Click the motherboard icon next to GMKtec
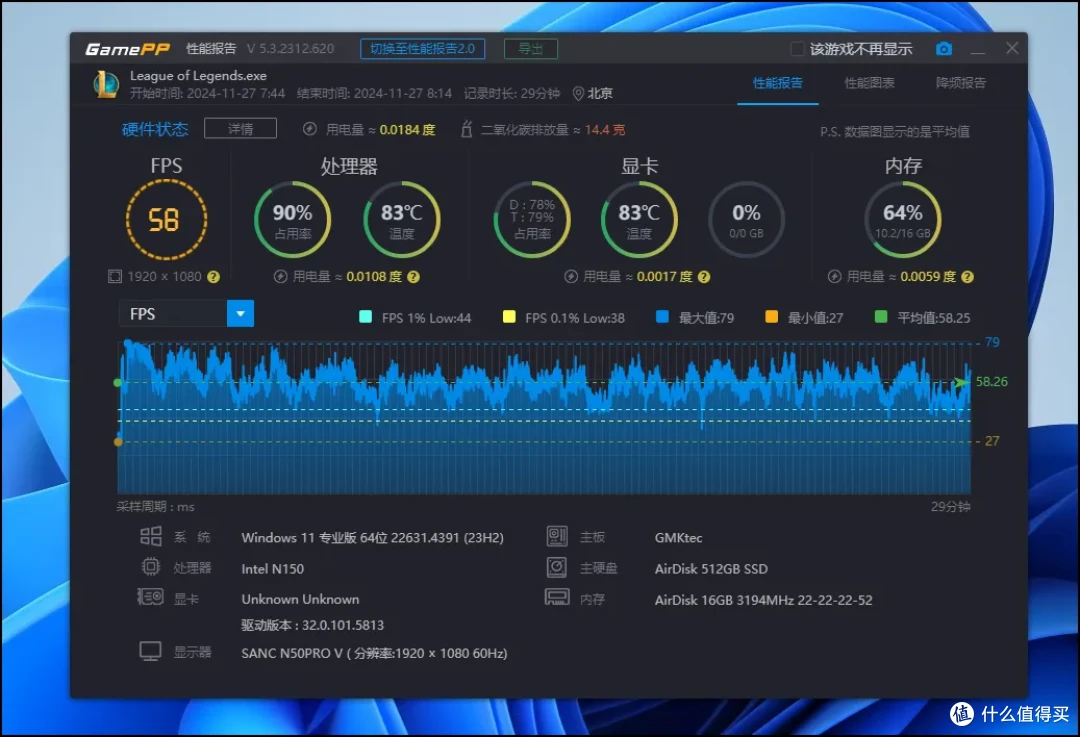Image resolution: width=1080 pixels, height=737 pixels. click(557, 536)
